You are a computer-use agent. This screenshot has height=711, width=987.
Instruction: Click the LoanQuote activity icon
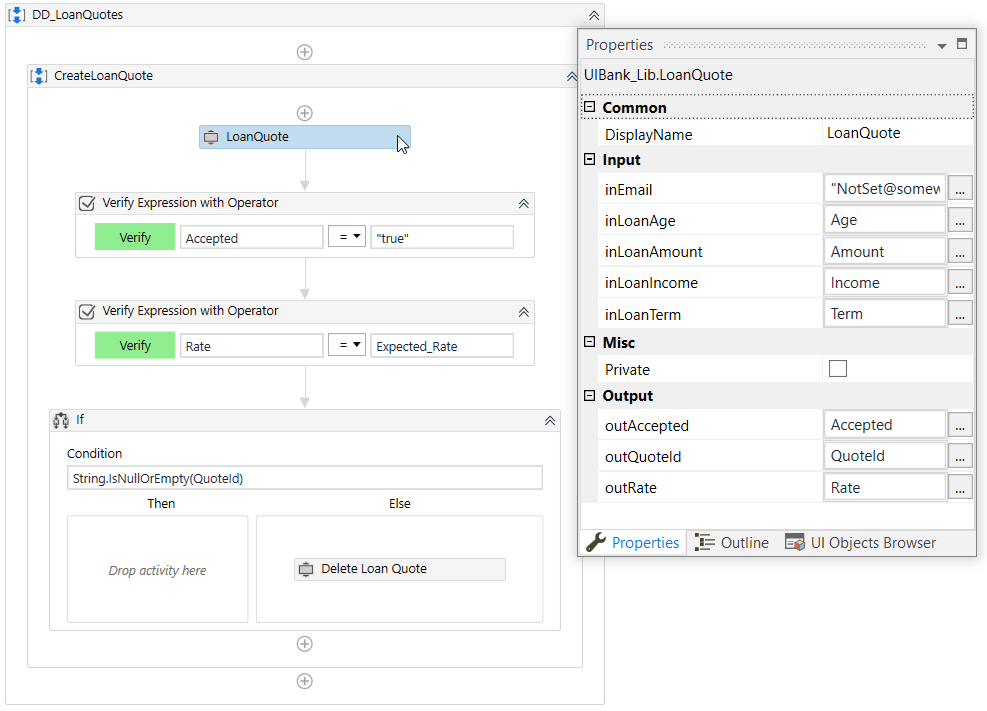coord(211,137)
